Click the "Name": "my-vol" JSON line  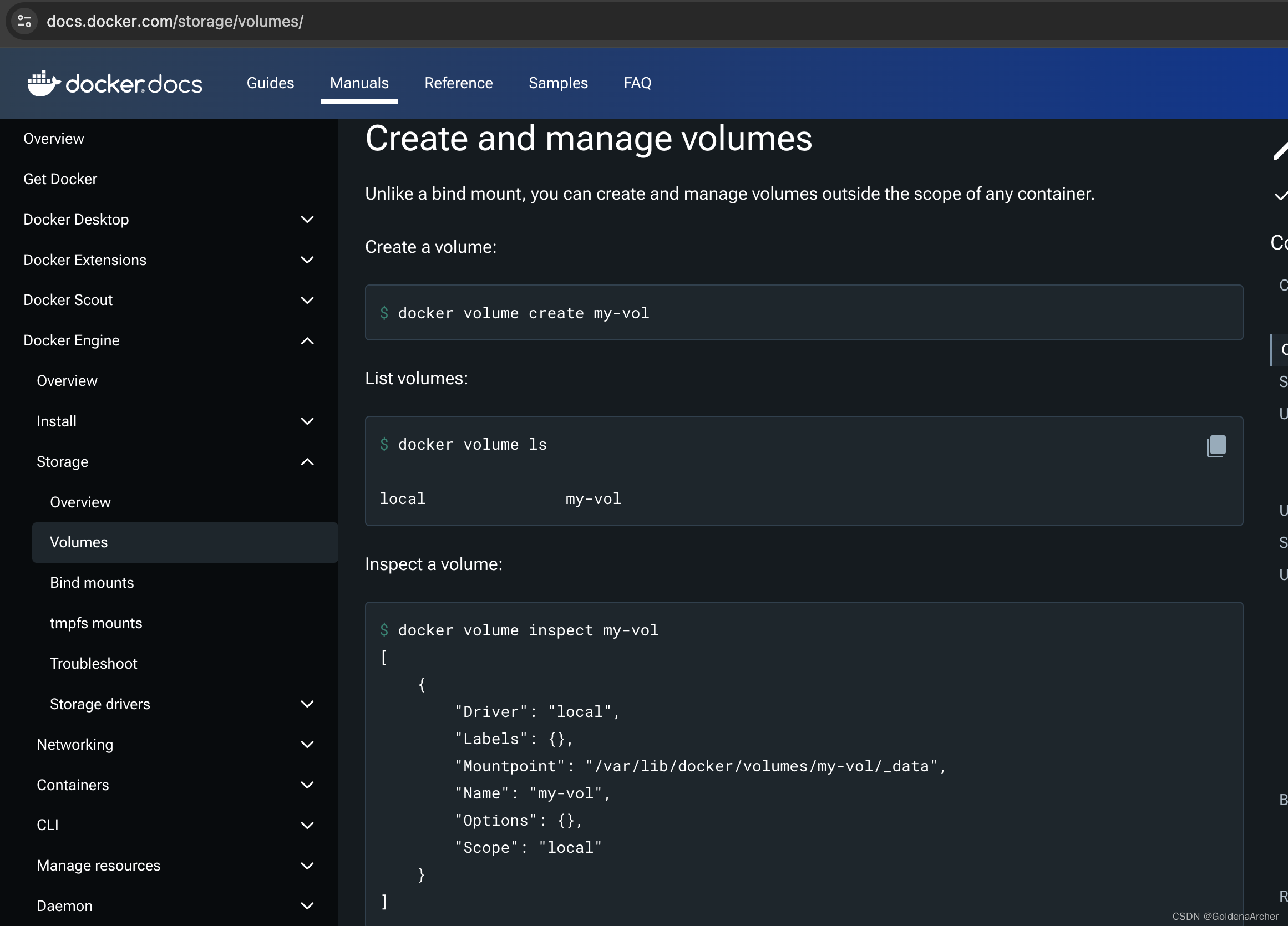[532, 793]
